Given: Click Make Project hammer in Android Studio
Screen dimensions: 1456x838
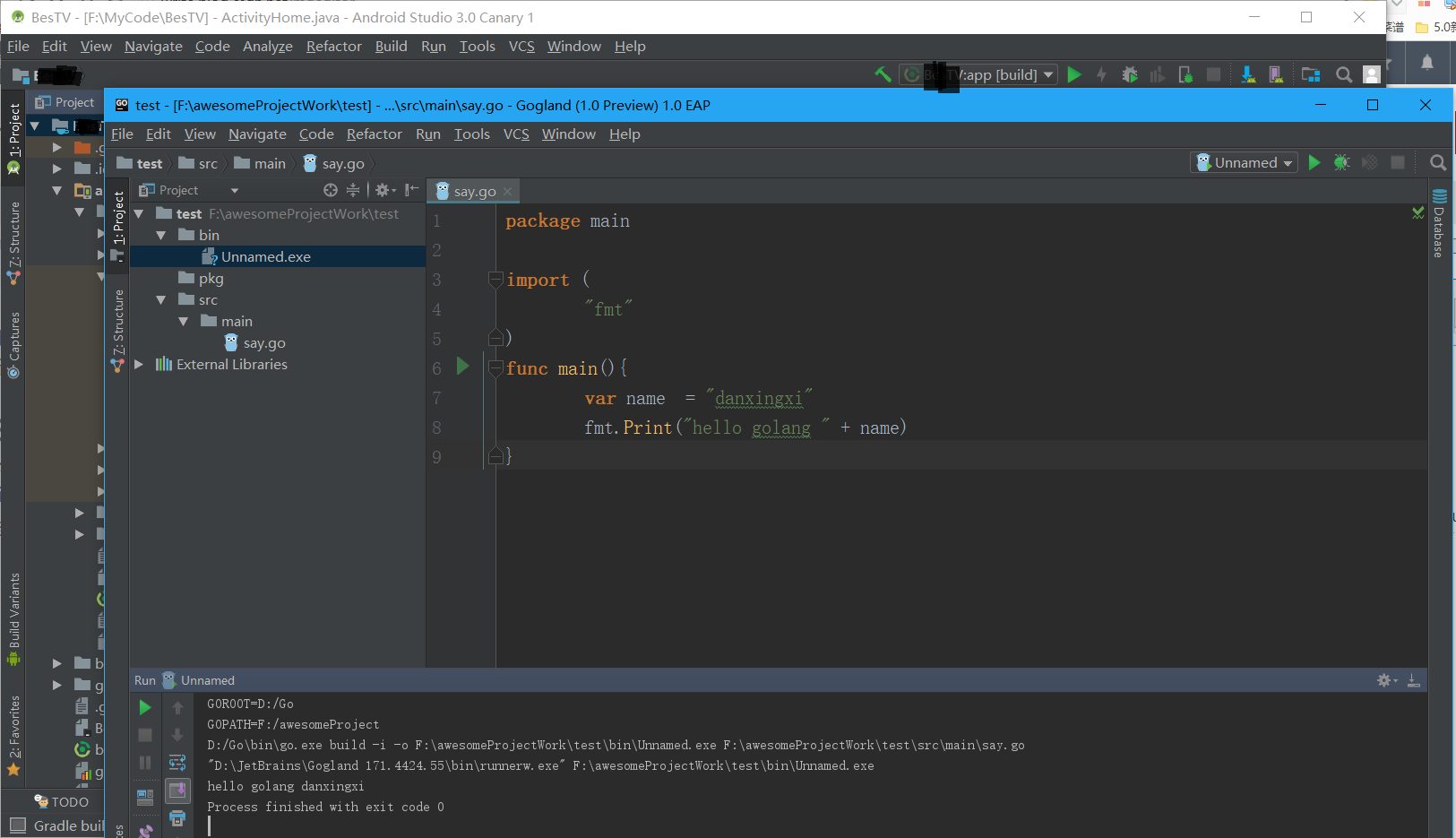Looking at the screenshot, I should pos(883,74).
